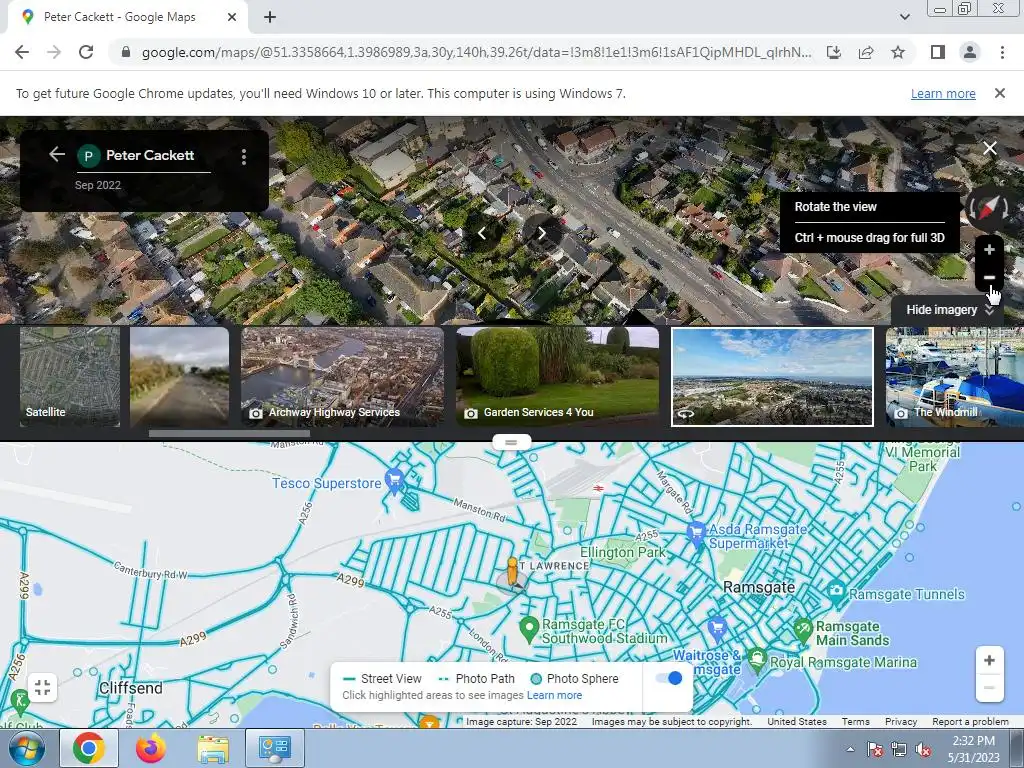The height and width of the screenshot is (768, 1024).
Task: Open Chrome three-dot menu
Action: pos(1002,52)
